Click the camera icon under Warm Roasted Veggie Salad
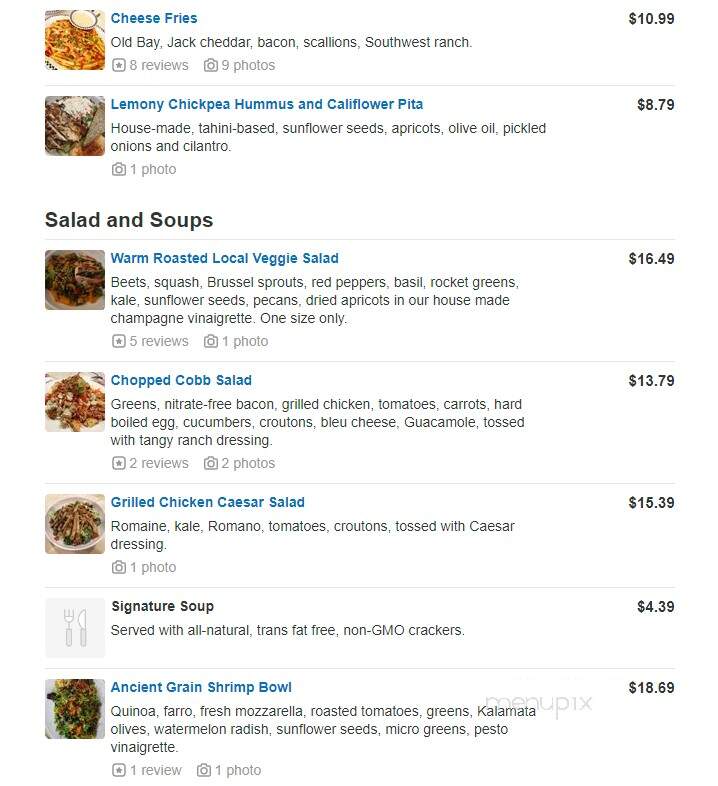 coord(211,341)
